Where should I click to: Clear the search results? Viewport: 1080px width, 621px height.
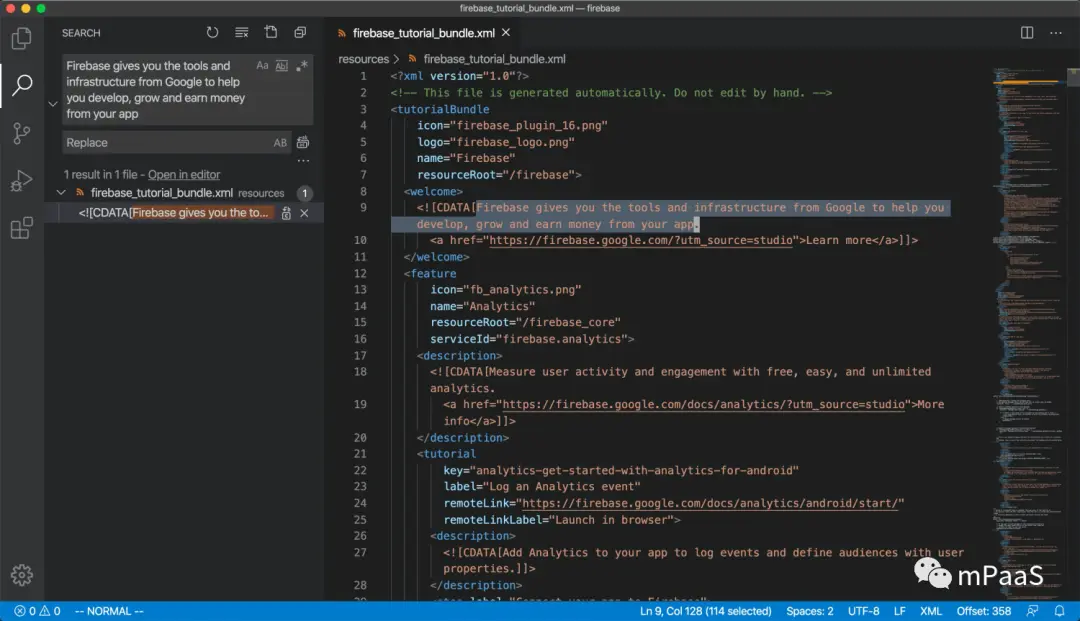241,33
